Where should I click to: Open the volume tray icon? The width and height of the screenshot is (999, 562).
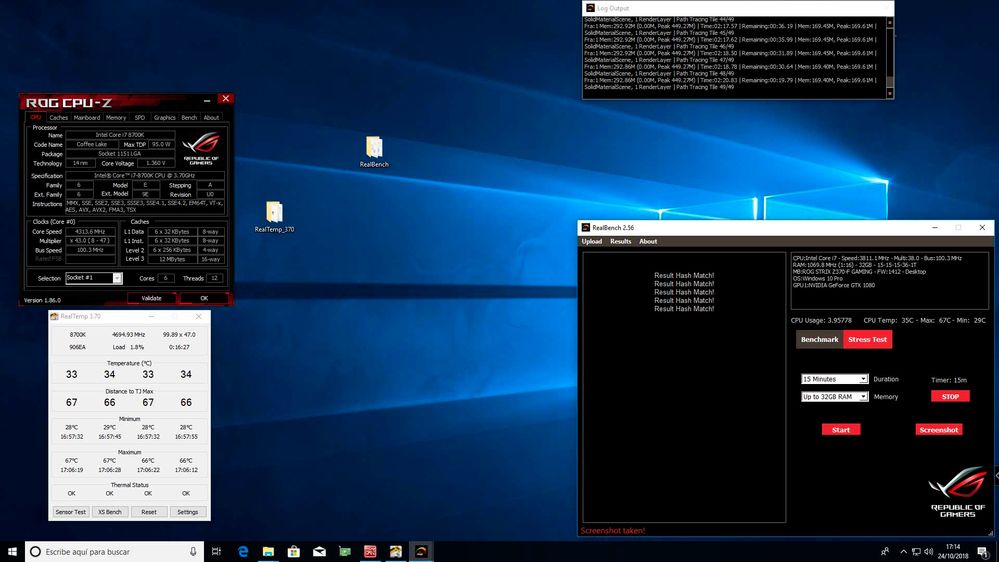coord(929,551)
